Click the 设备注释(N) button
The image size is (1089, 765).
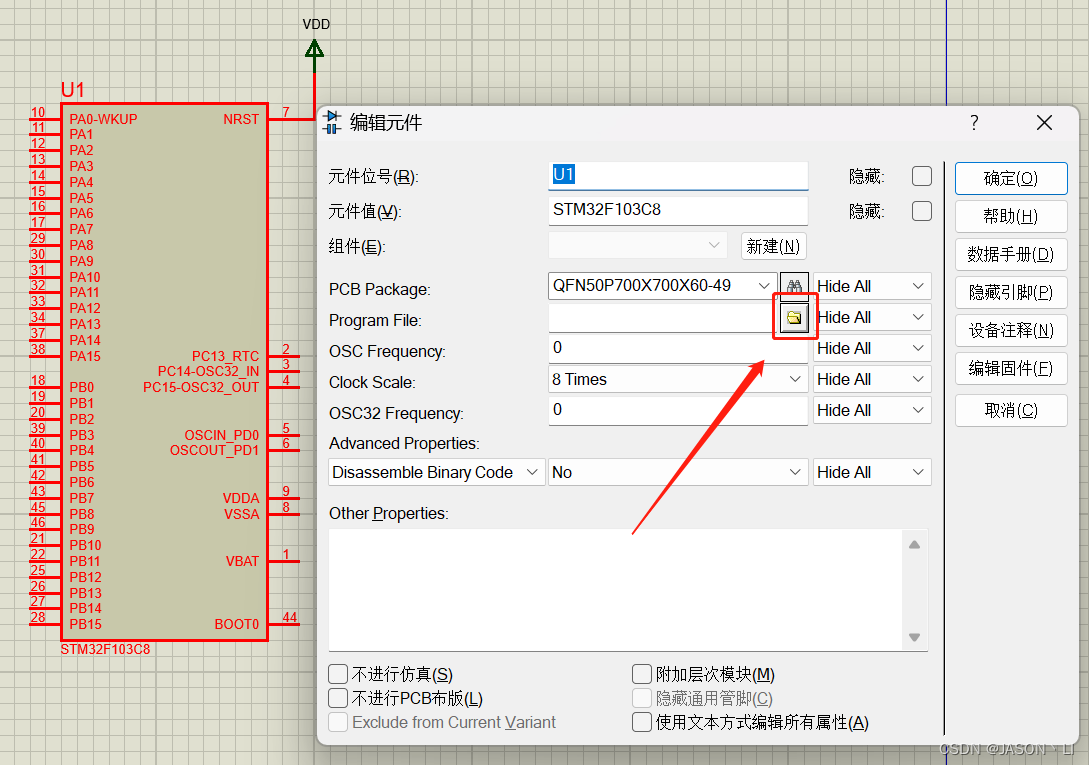tap(1011, 331)
